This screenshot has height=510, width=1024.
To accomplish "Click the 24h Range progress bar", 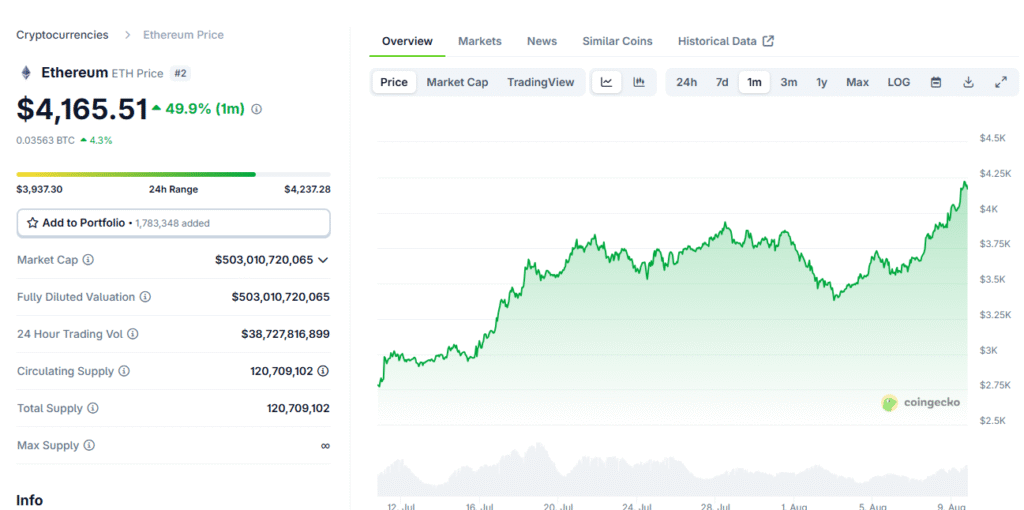I will click(174, 174).
